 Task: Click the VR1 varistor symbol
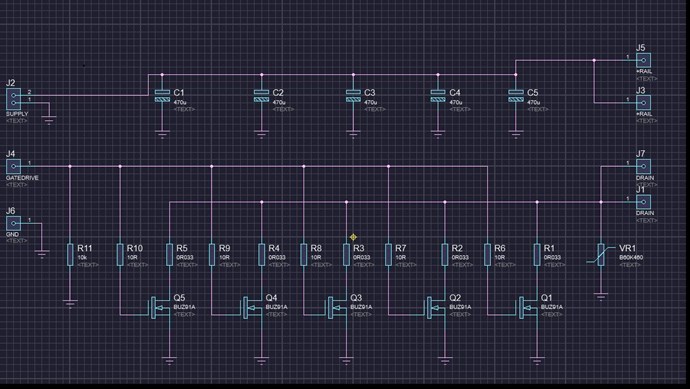tap(601, 255)
